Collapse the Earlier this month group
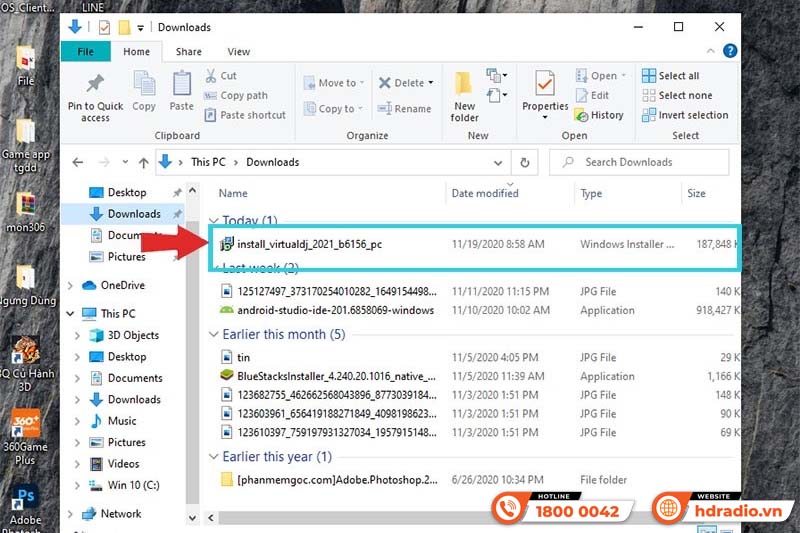Screen dimensions: 800x533 pos(214,335)
